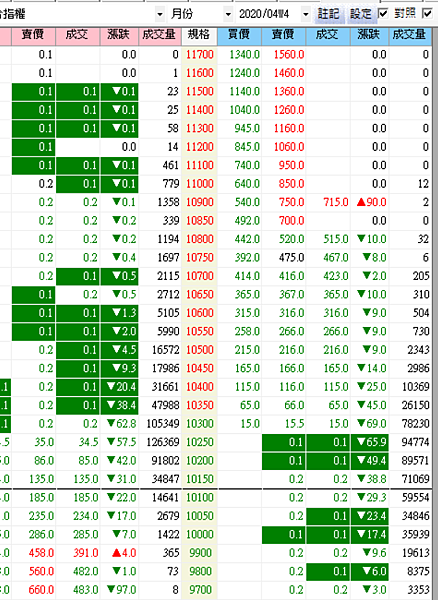Viewport: 438px width, 600px height.
Task: Click highlighted put change ▼65.9 cell
Action: coord(370,442)
